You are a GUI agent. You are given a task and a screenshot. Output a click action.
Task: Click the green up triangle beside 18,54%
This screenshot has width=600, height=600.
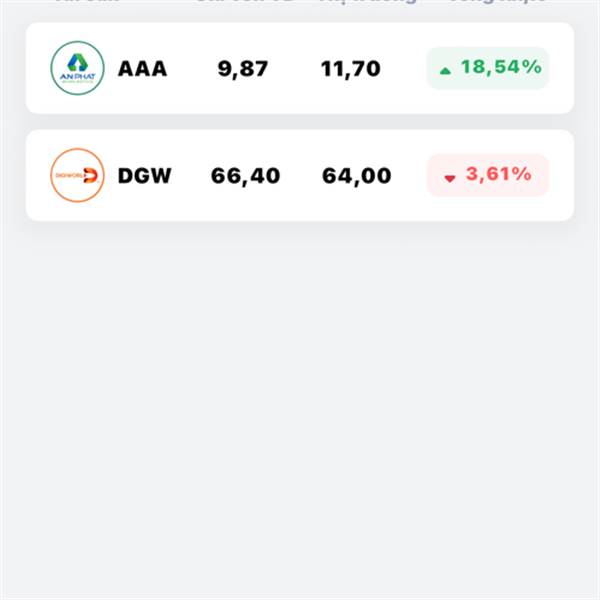(x=445, y=71)
